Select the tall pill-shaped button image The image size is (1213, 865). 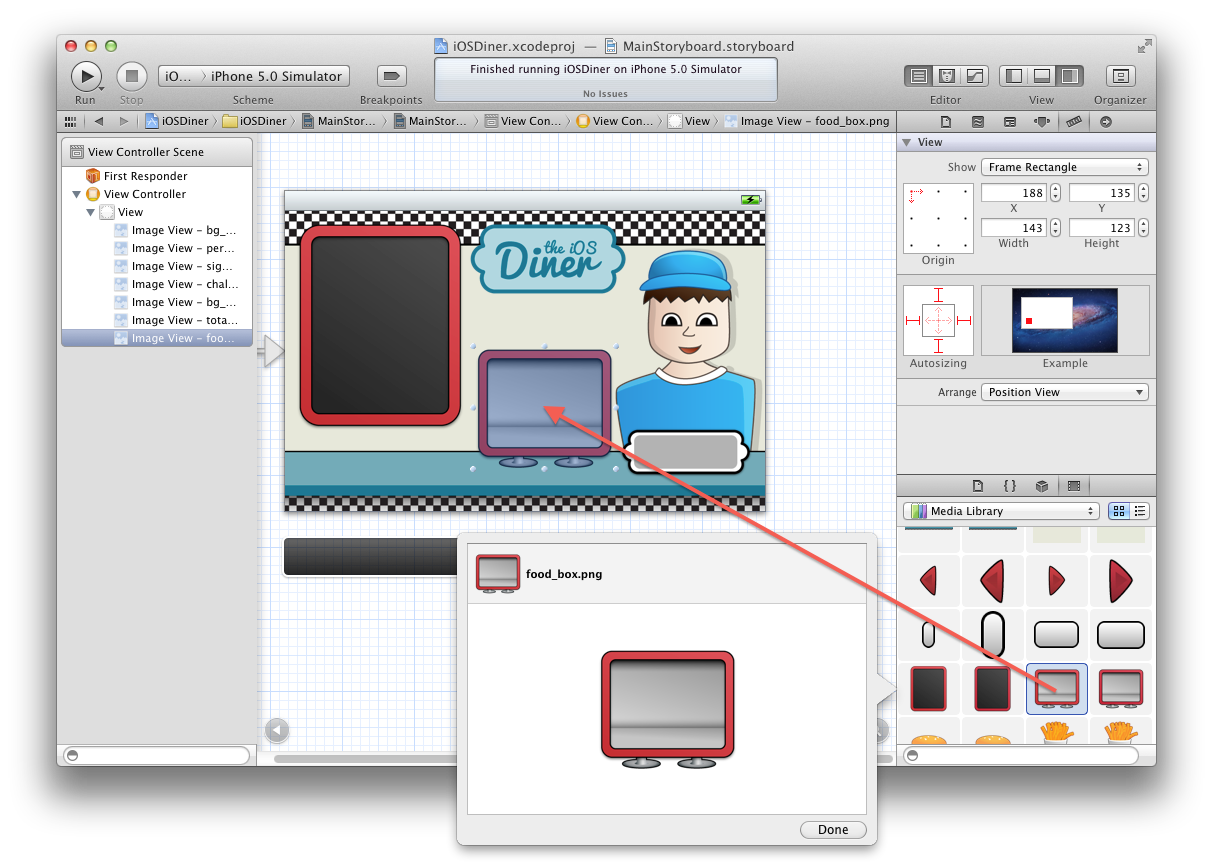(x=992, y=634)
